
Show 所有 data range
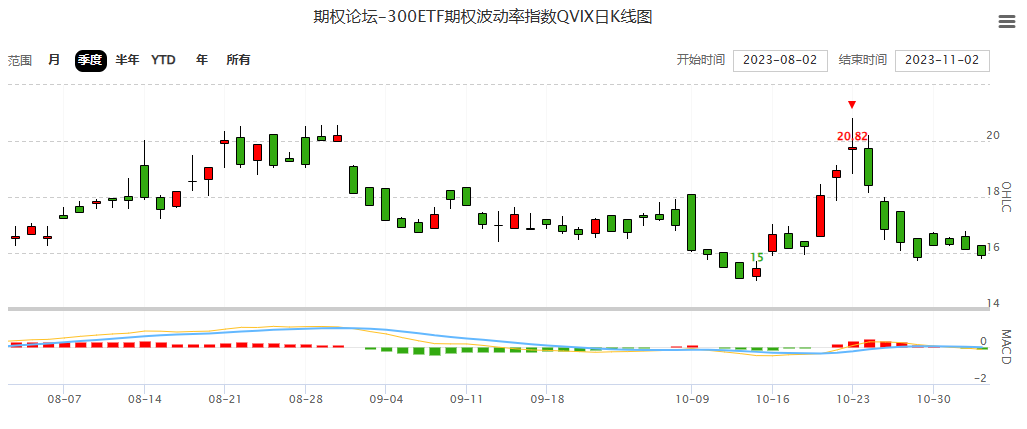tap(238, 60)
